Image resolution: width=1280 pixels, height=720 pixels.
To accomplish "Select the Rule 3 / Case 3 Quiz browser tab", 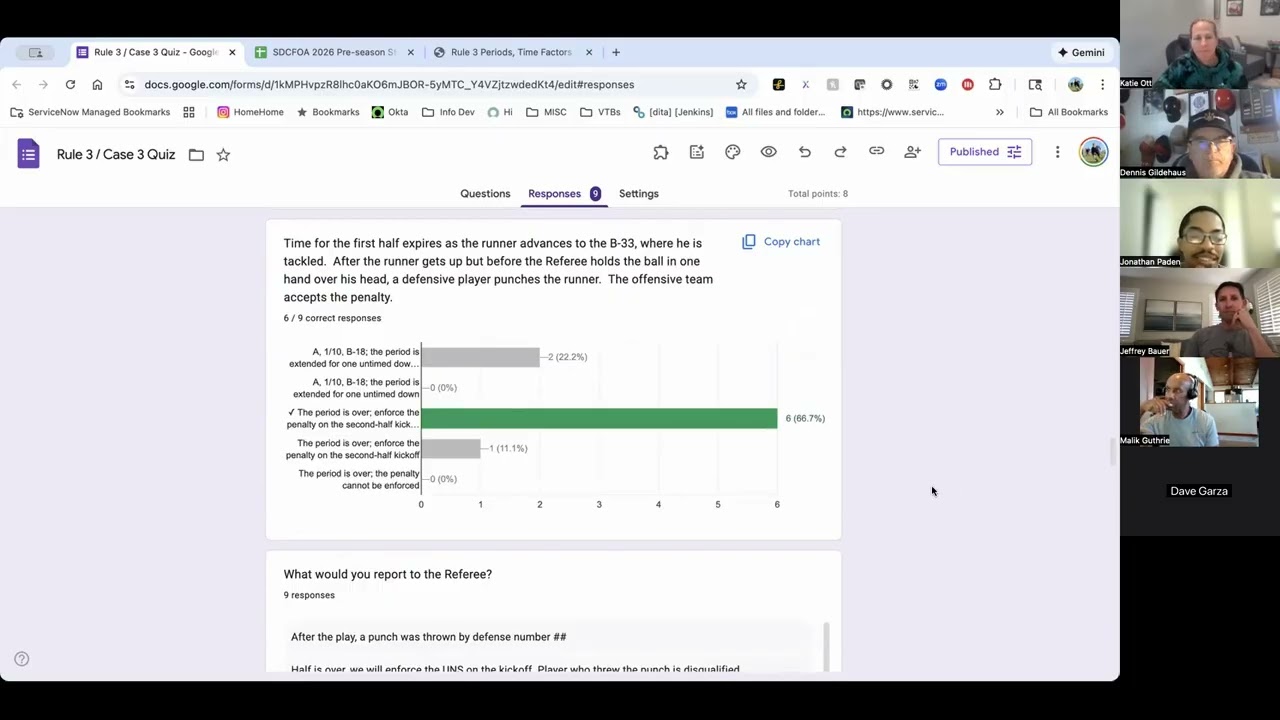I will pyautogui.click(x=155, y=52).
